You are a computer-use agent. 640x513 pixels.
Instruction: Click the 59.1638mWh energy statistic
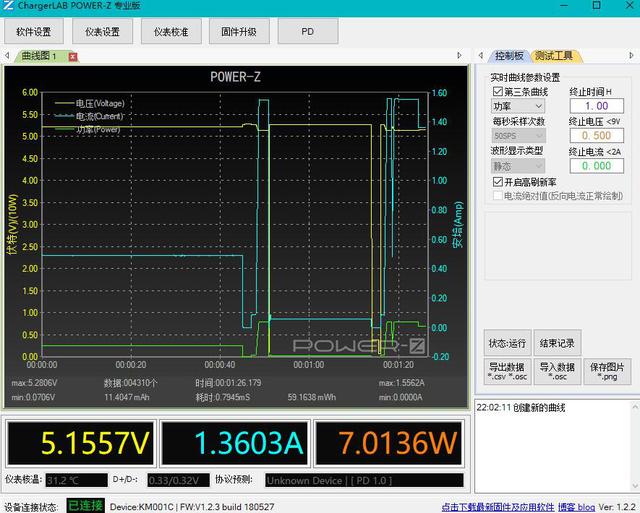pos(311,397)
